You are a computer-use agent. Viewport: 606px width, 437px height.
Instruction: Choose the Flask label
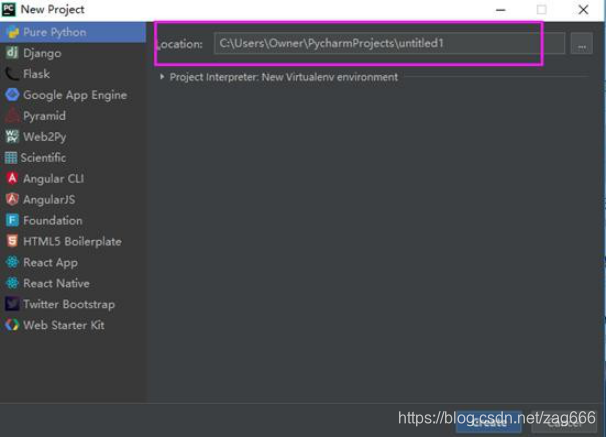tap(36, 74)
